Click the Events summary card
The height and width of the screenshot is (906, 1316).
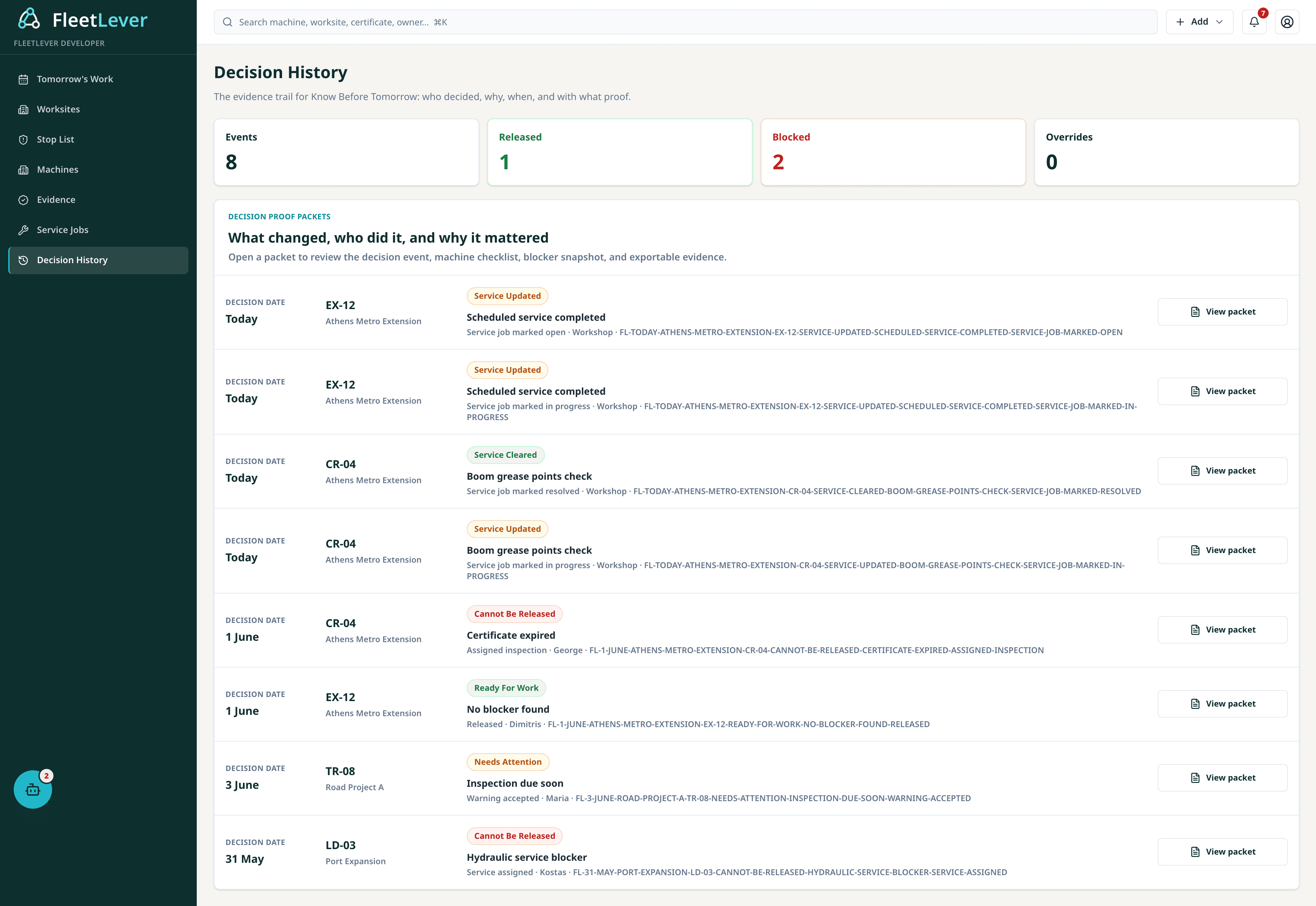[346, 152]
